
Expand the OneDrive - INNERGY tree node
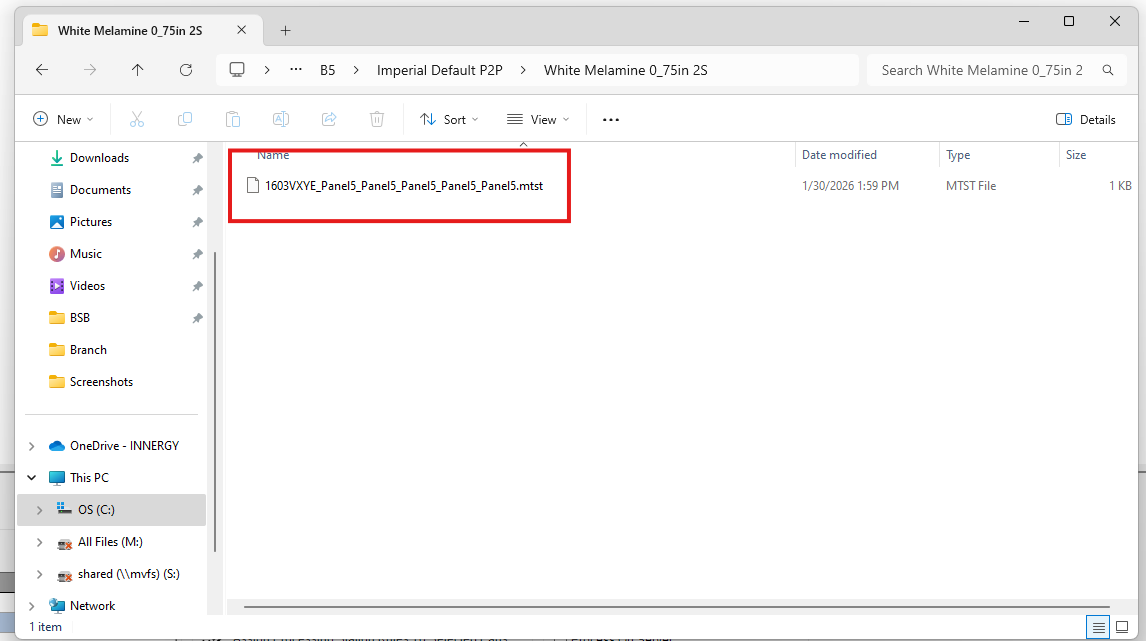point(31,446)
